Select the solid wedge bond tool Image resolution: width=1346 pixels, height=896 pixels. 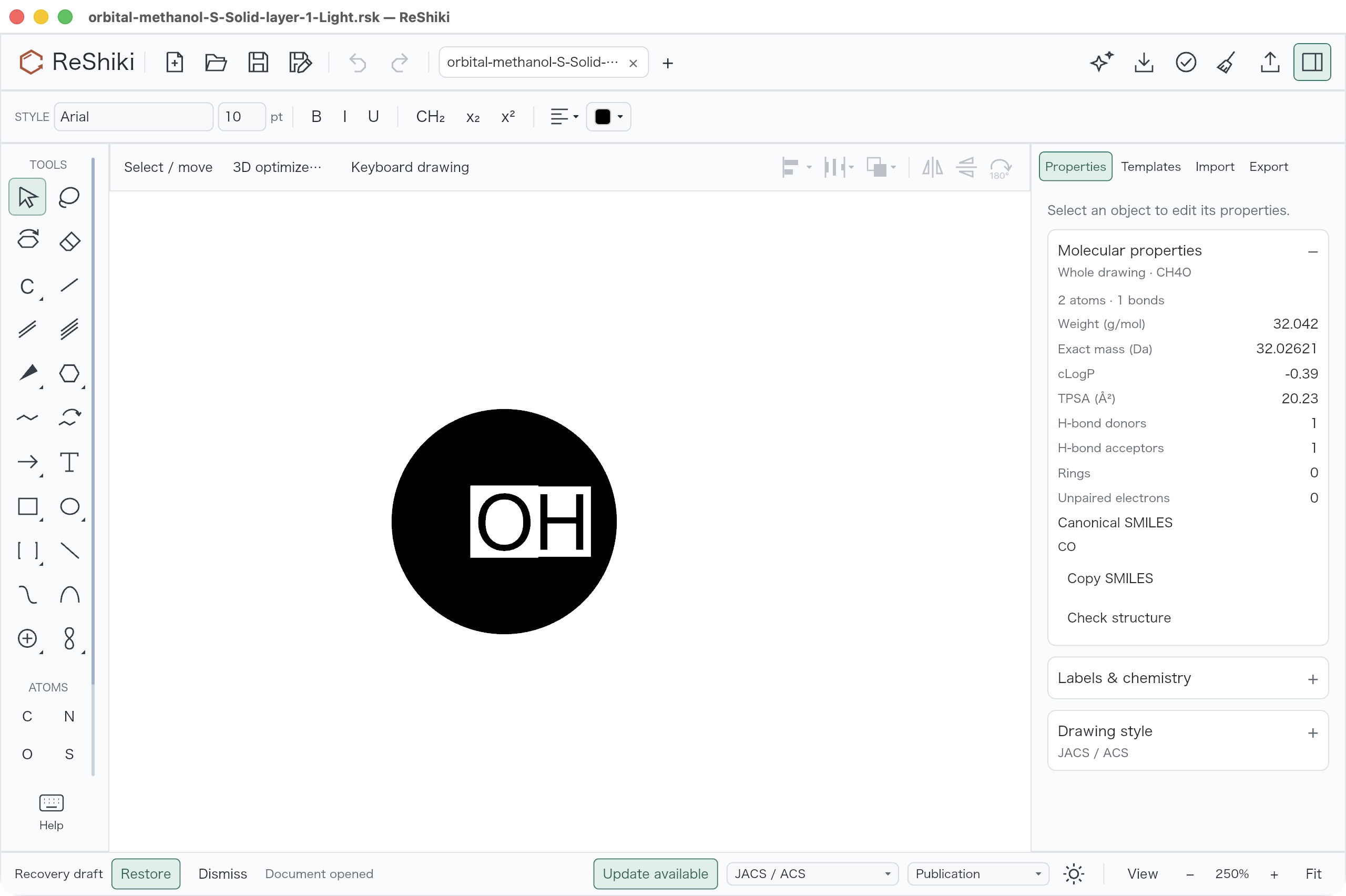point(27,373)
